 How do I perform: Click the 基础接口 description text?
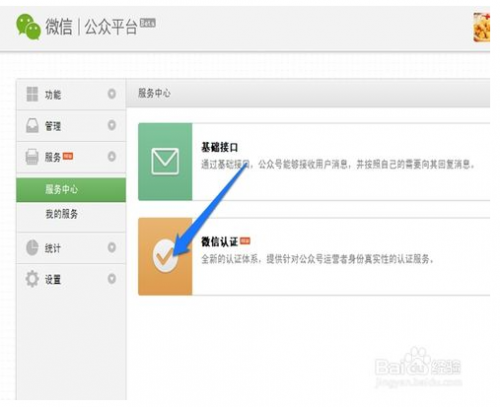[338, 164]
